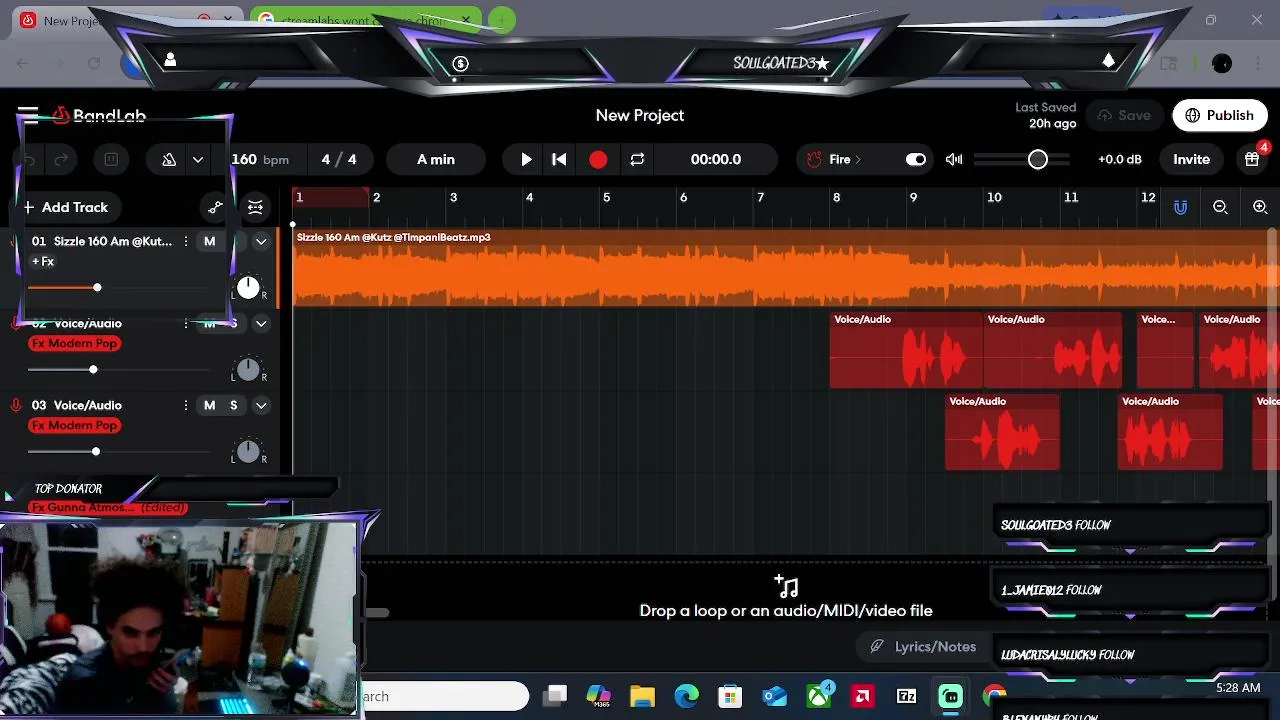Viewport: 1280px width, 720px height.
Task: Click the Invite button
Action: coord(1191,159)
